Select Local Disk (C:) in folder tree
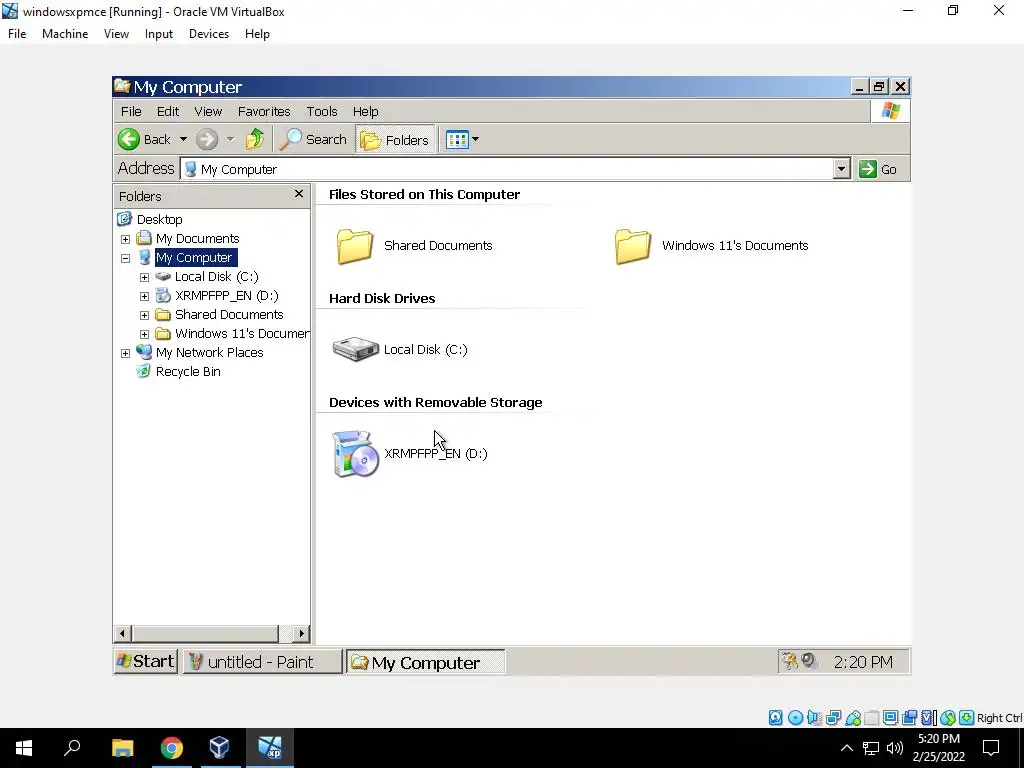The height and width of the screenshot is (768, 1024). 216,276
